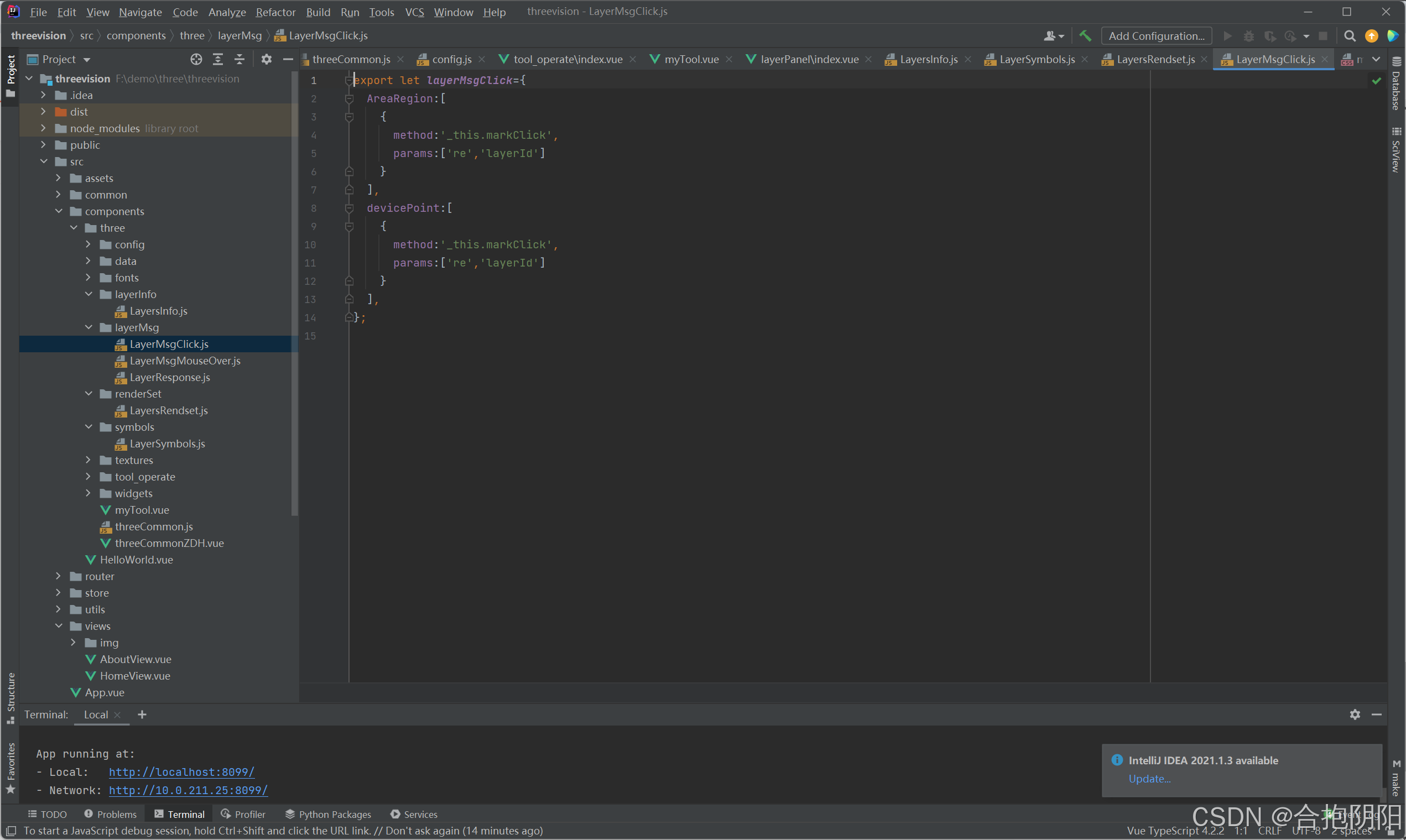Click Collapse All in Project panel
The image size is (1406, 840).
pos(239,59)
